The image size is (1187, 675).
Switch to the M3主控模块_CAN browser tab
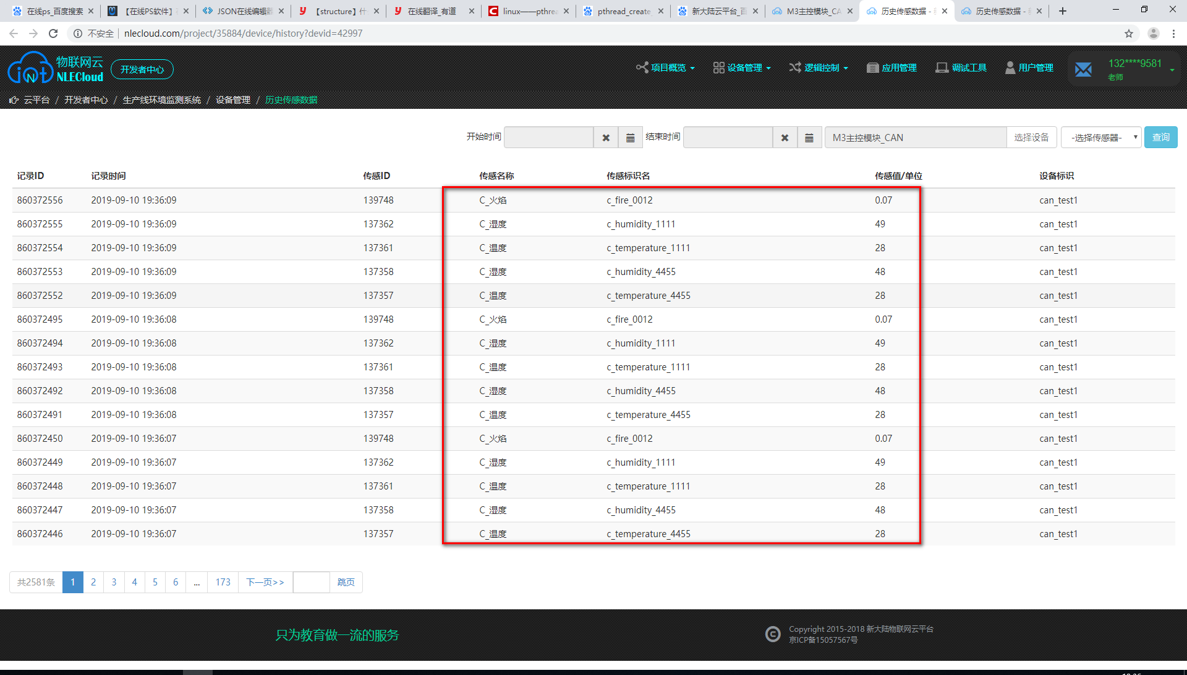pyautogui.click(x=812, y=11)
